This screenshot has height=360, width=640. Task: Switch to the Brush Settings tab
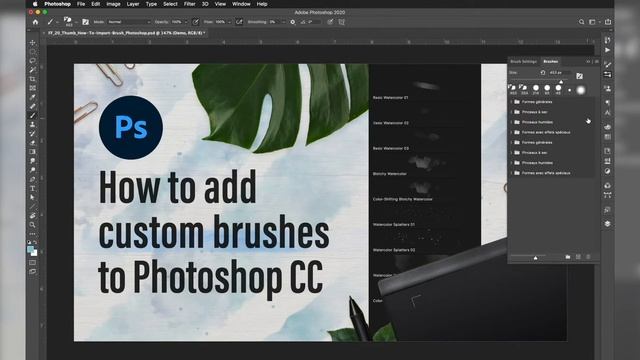point(524,62)
